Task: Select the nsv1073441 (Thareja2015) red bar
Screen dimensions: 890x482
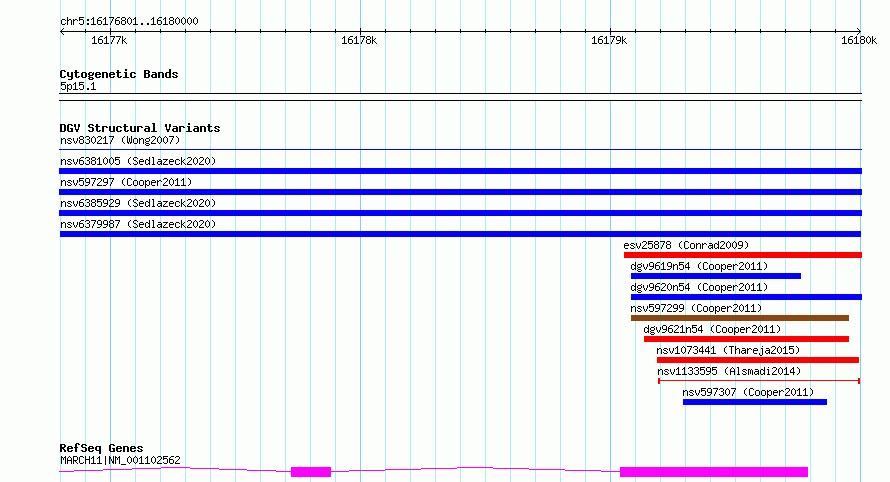Action: tap(758, 360)
